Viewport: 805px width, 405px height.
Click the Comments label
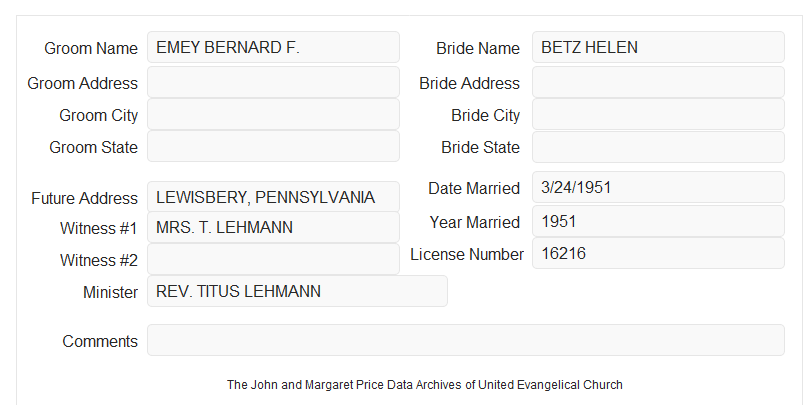pyautogui.click(x=100, y=341)
